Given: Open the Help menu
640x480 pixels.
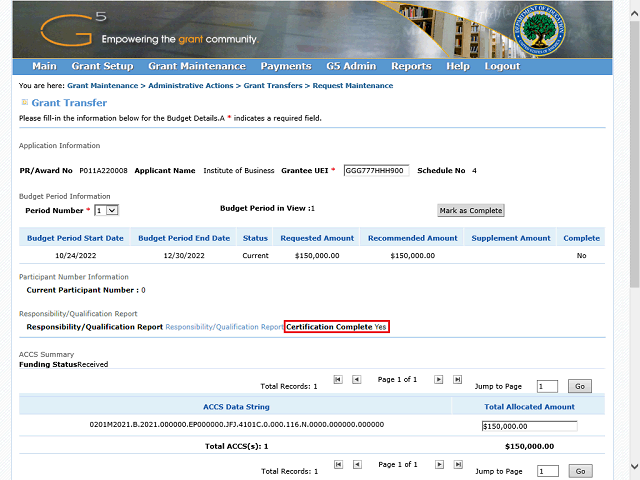Looking at the screenshot, I should 458,66.
